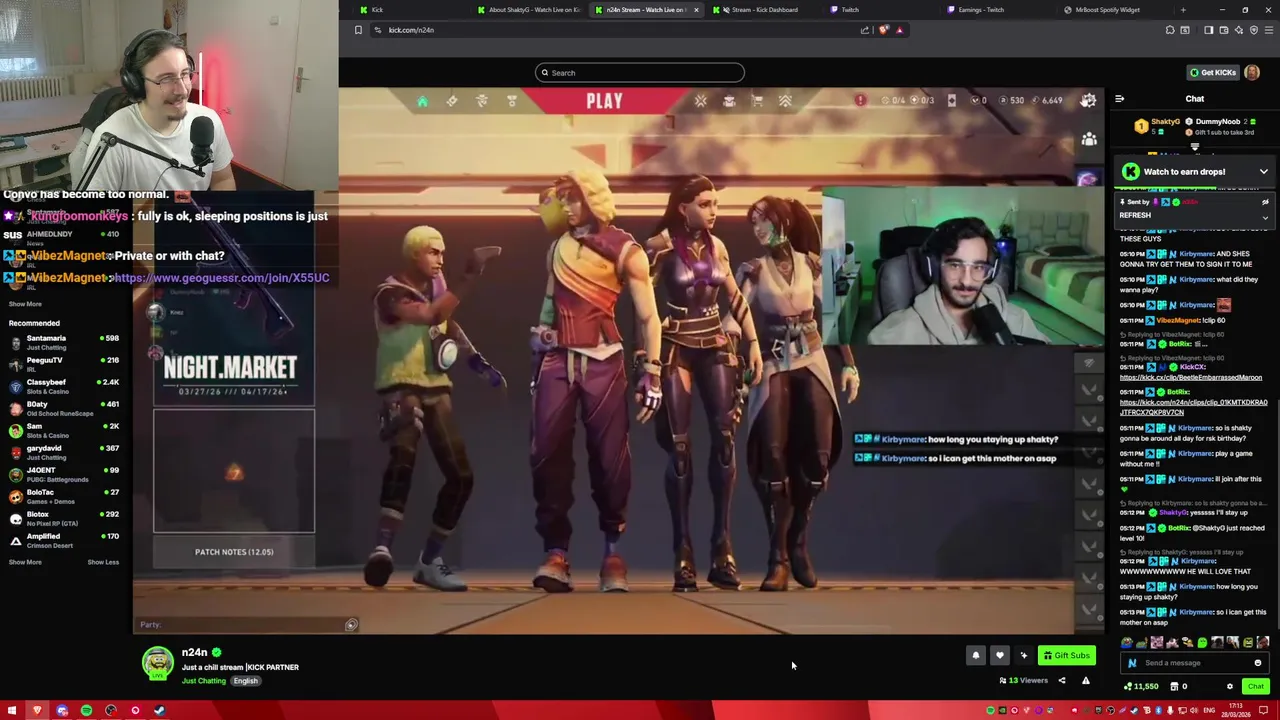This screenshot has width=1280, height=720.
Task: Click the English language tag
Action: coord(246,681)
